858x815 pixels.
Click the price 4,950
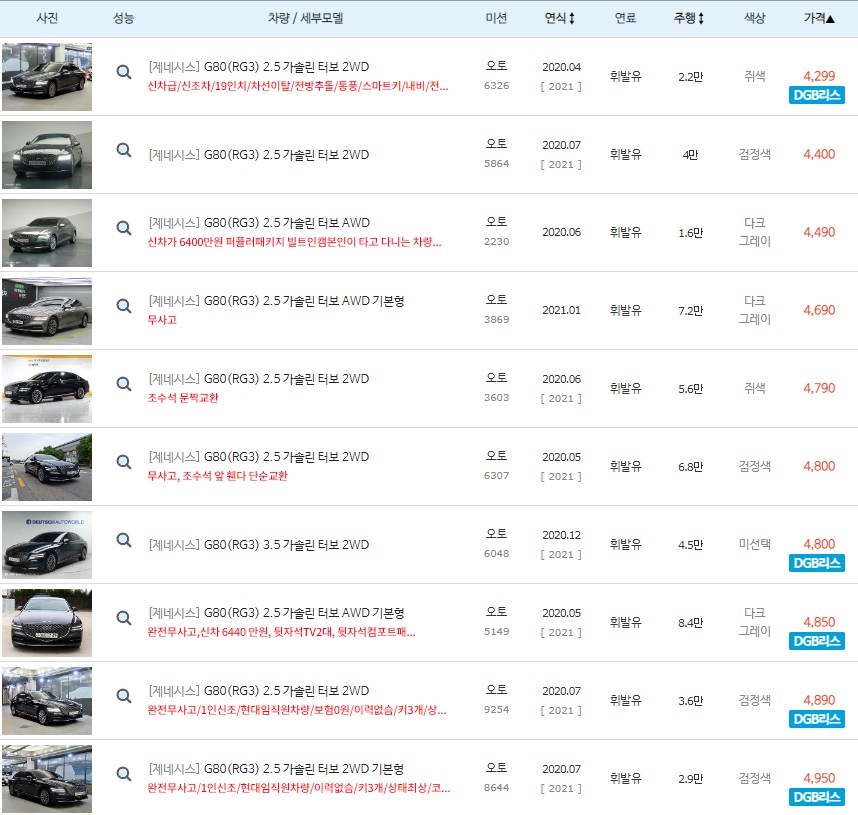(819, 778)
